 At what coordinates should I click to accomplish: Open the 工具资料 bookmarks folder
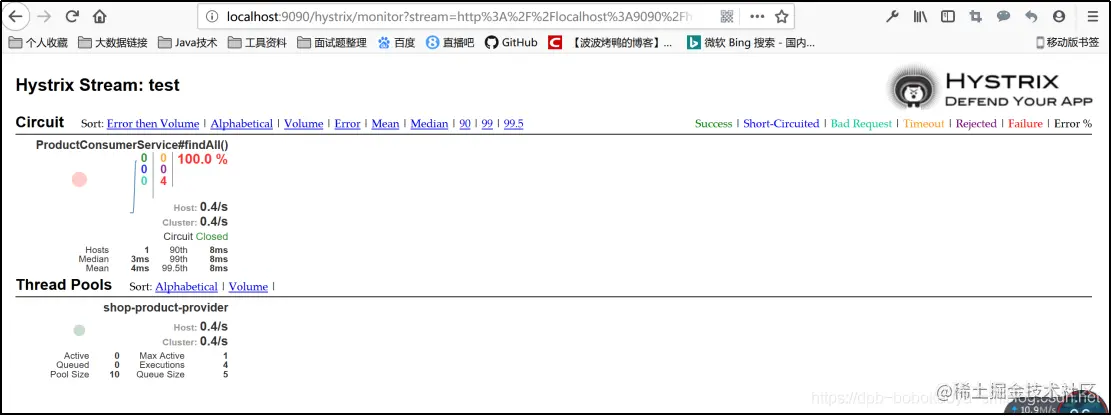(257, 43)
